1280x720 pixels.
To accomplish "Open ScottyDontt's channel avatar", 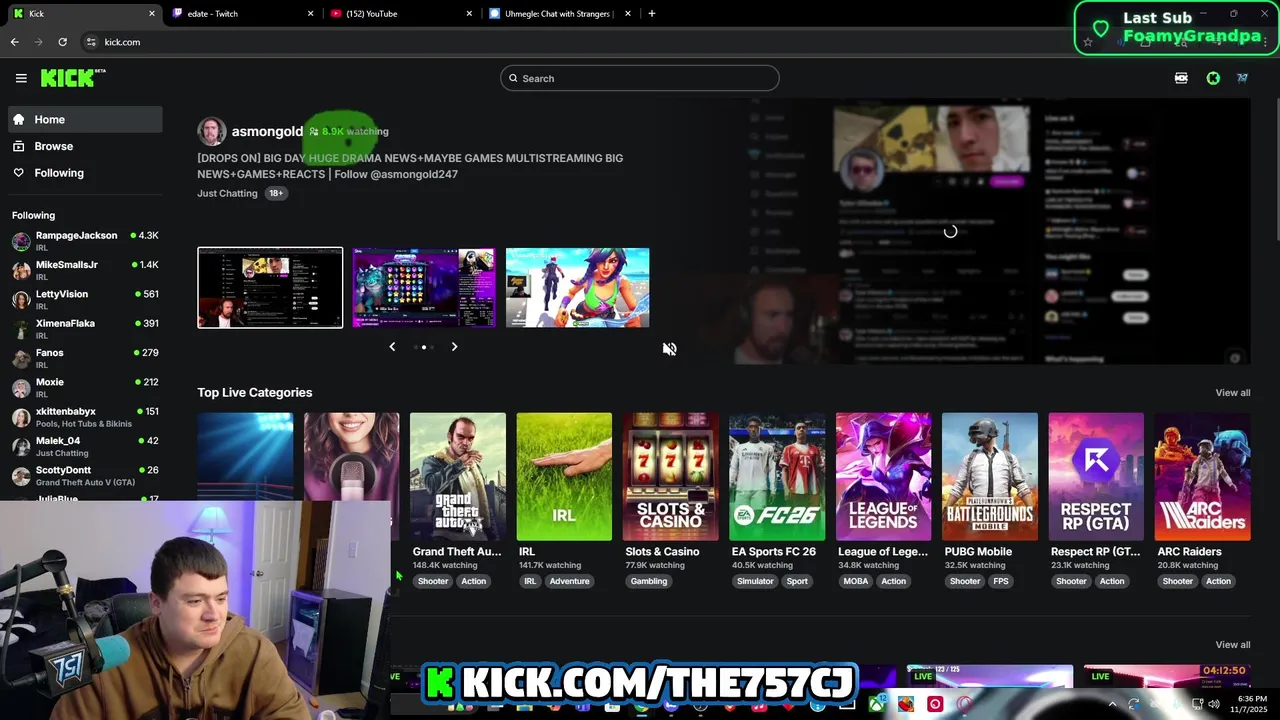I will (x=21, y=476).
